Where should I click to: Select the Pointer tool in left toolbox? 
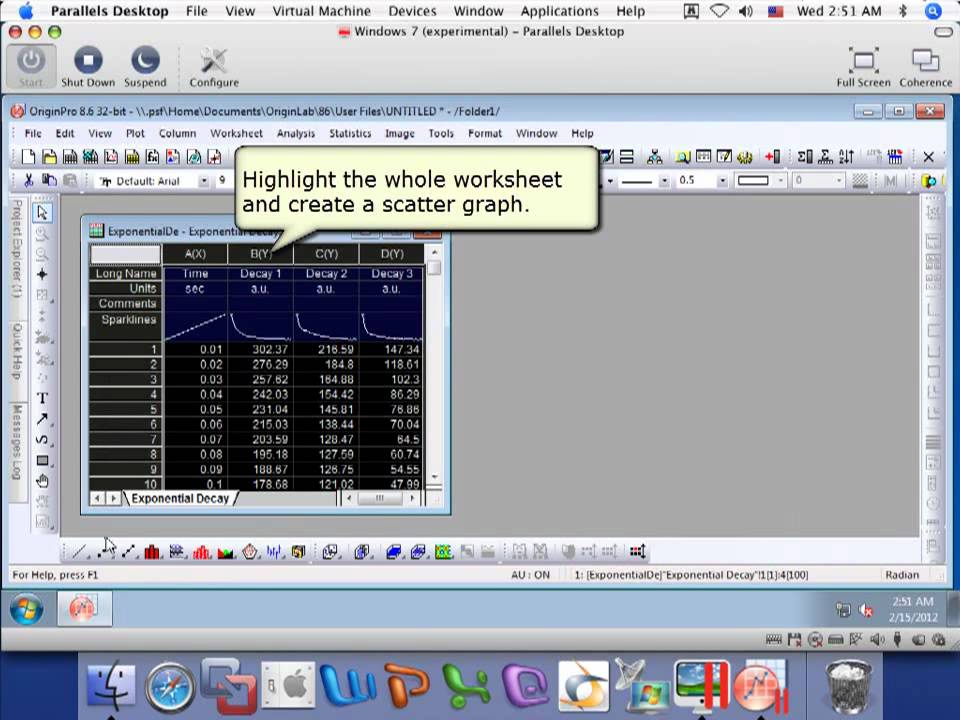coord(42,212)
